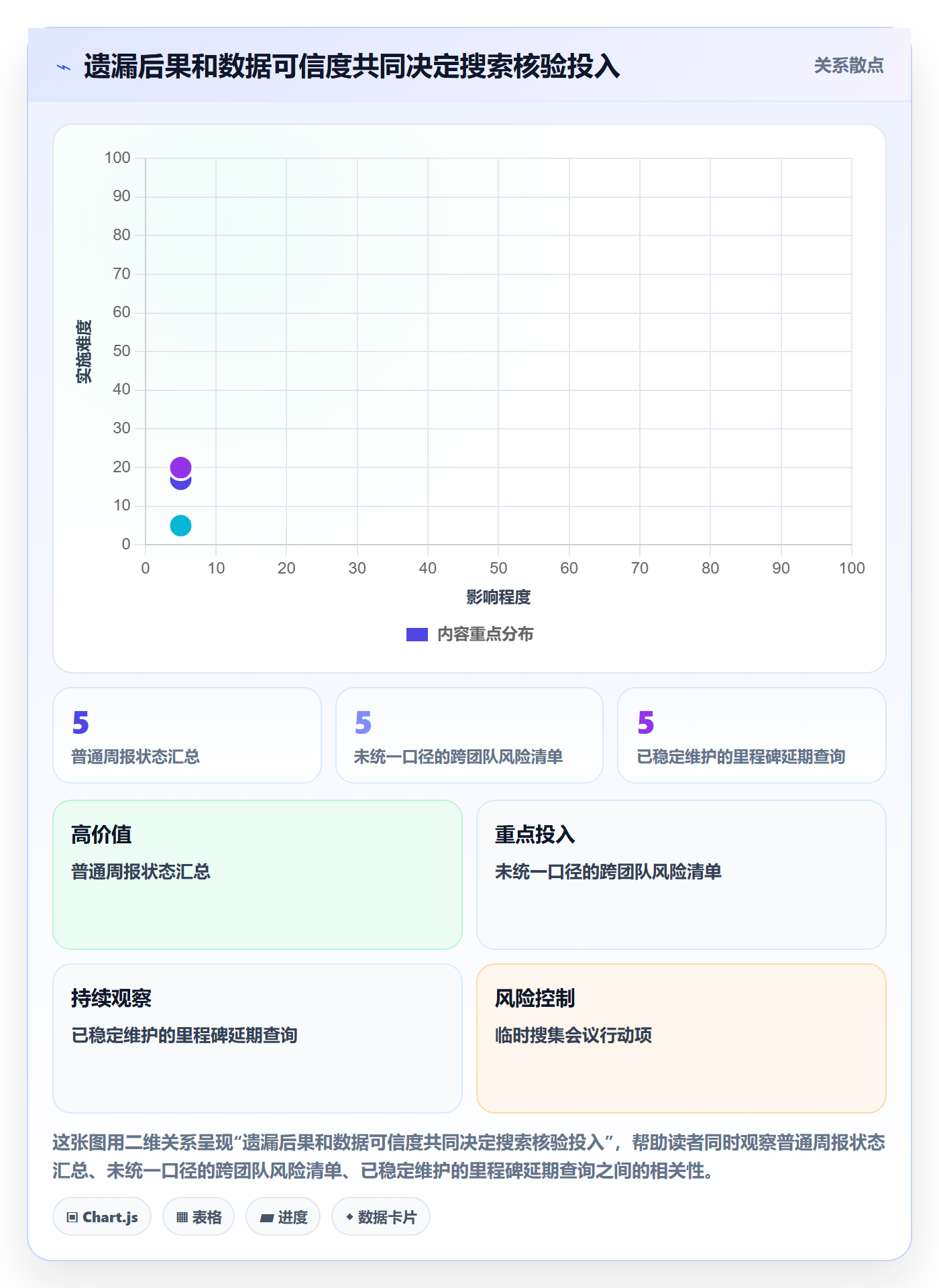This screenshot has width=939, height=1288.
Task: Click the description paragraph starting 这张图用二维关系
Action: [469, 1156]
